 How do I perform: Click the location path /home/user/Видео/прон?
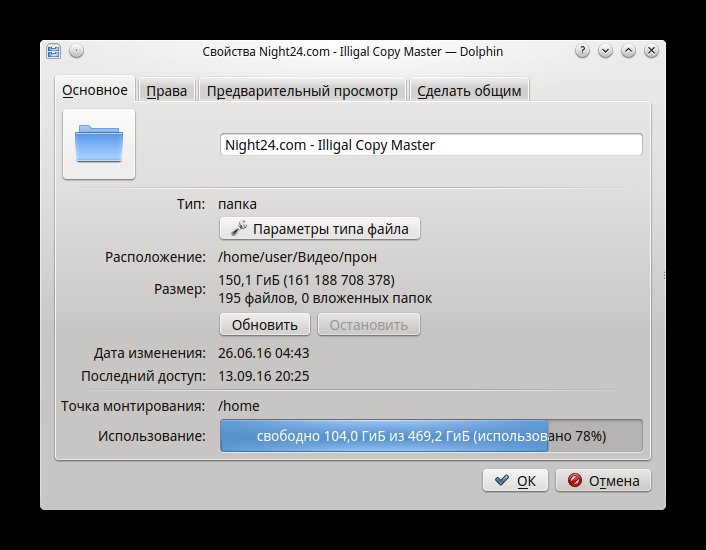coord(297,257)
